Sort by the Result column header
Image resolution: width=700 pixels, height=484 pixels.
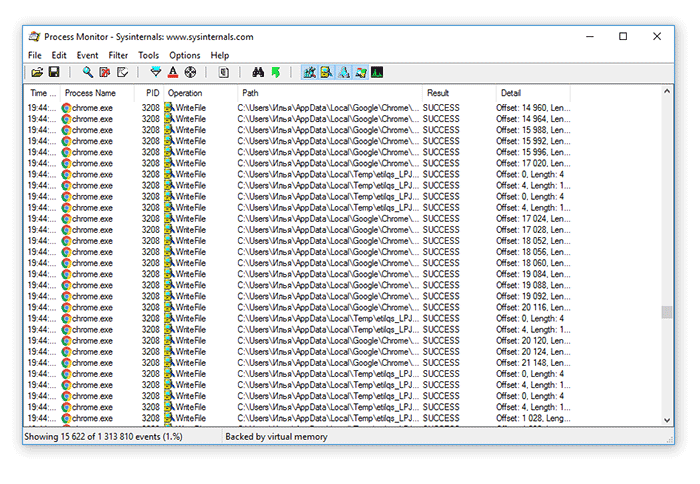pos(459,93)
